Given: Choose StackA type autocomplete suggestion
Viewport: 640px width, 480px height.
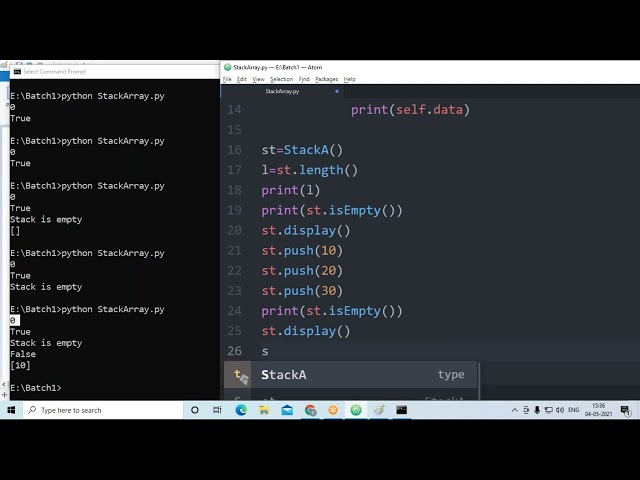Looking at the screenshot, I should tap(351, 374).
